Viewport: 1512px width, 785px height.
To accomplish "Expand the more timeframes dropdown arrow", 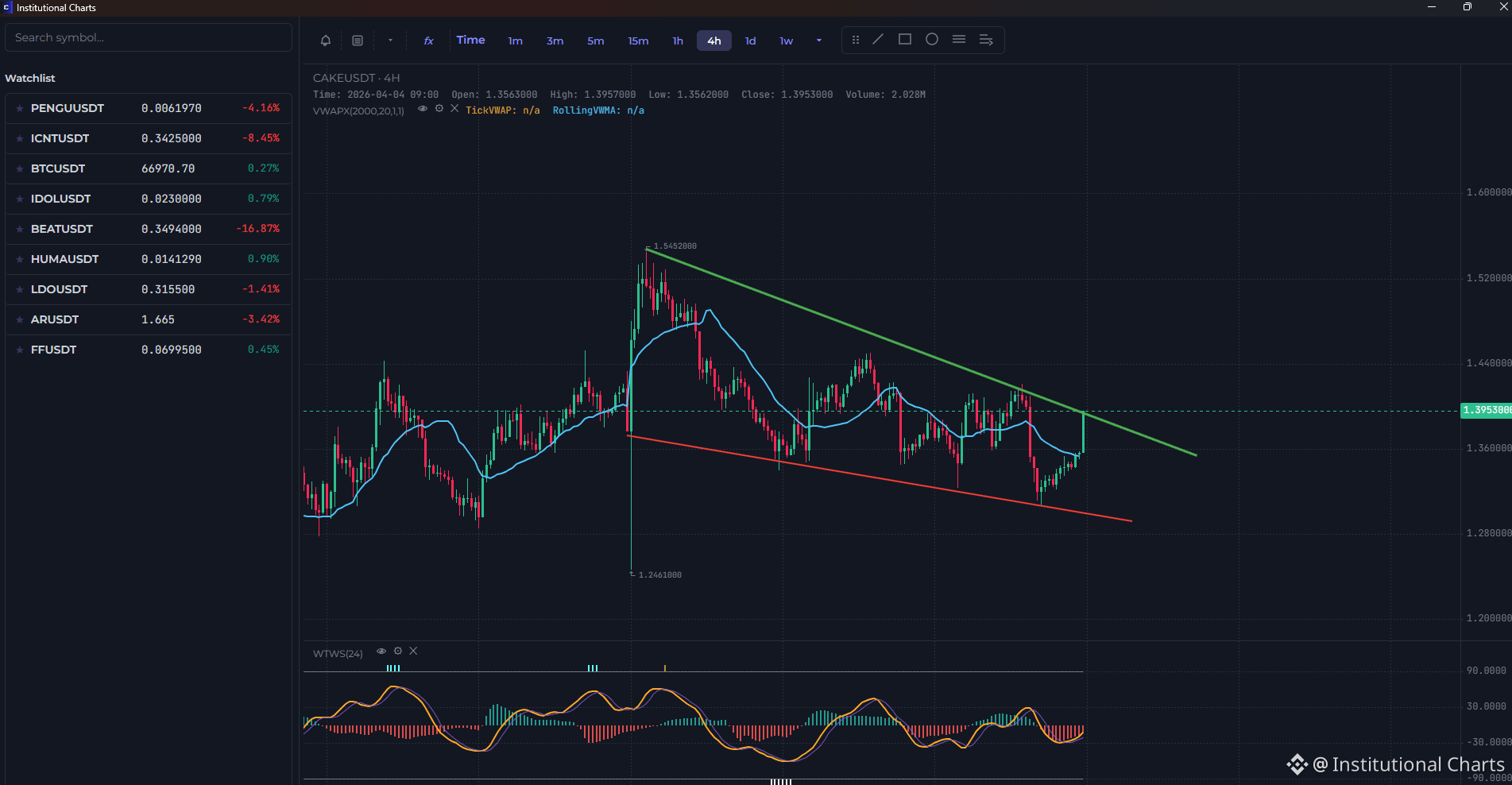I will (x=819, y=41).
